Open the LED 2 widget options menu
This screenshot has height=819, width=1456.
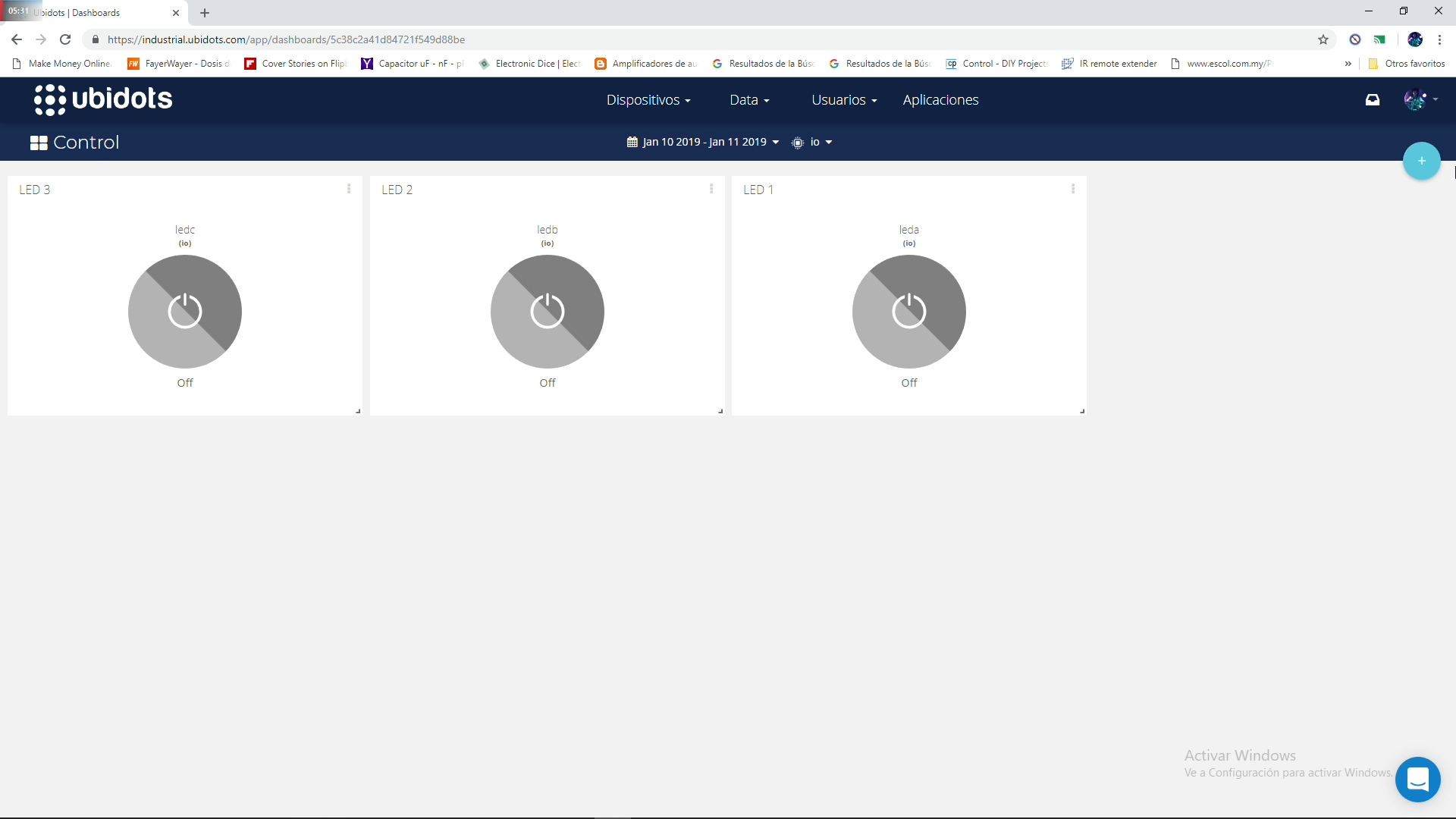click(x=711, y=189)
